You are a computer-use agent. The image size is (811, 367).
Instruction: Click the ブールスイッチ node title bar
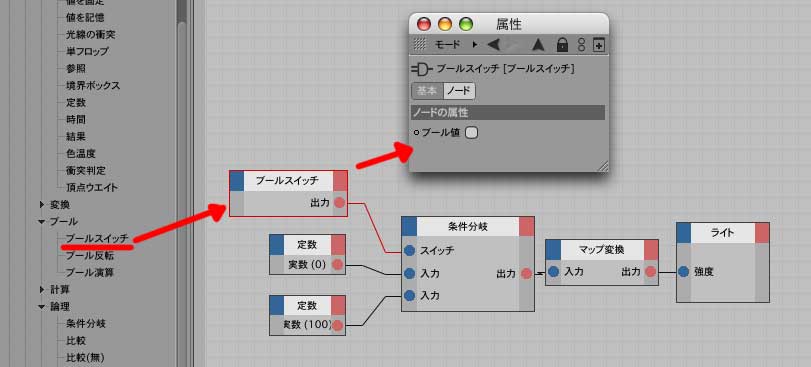288,181
